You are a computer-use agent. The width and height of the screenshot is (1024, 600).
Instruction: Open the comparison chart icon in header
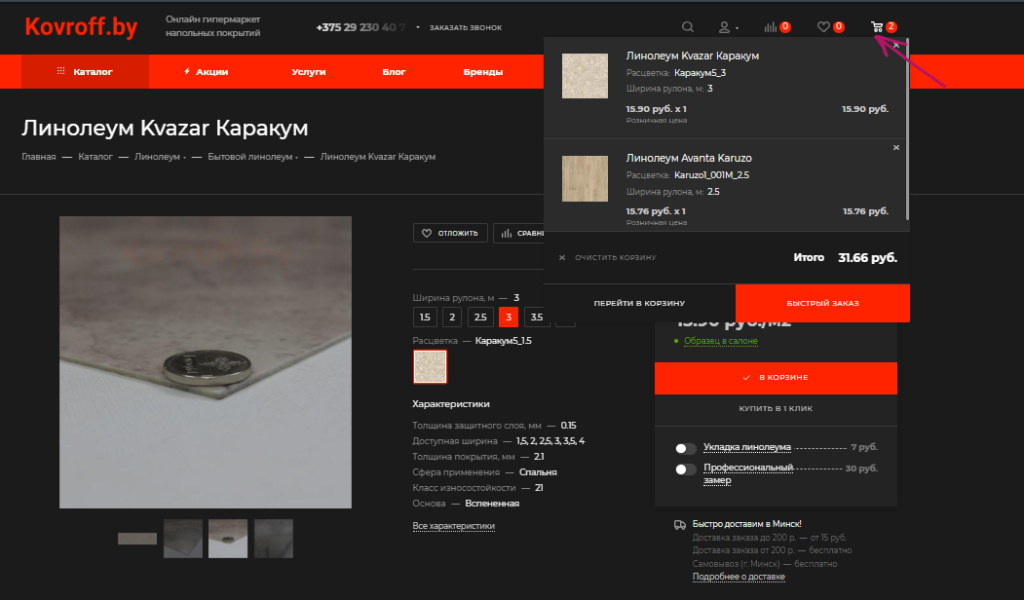770,27
